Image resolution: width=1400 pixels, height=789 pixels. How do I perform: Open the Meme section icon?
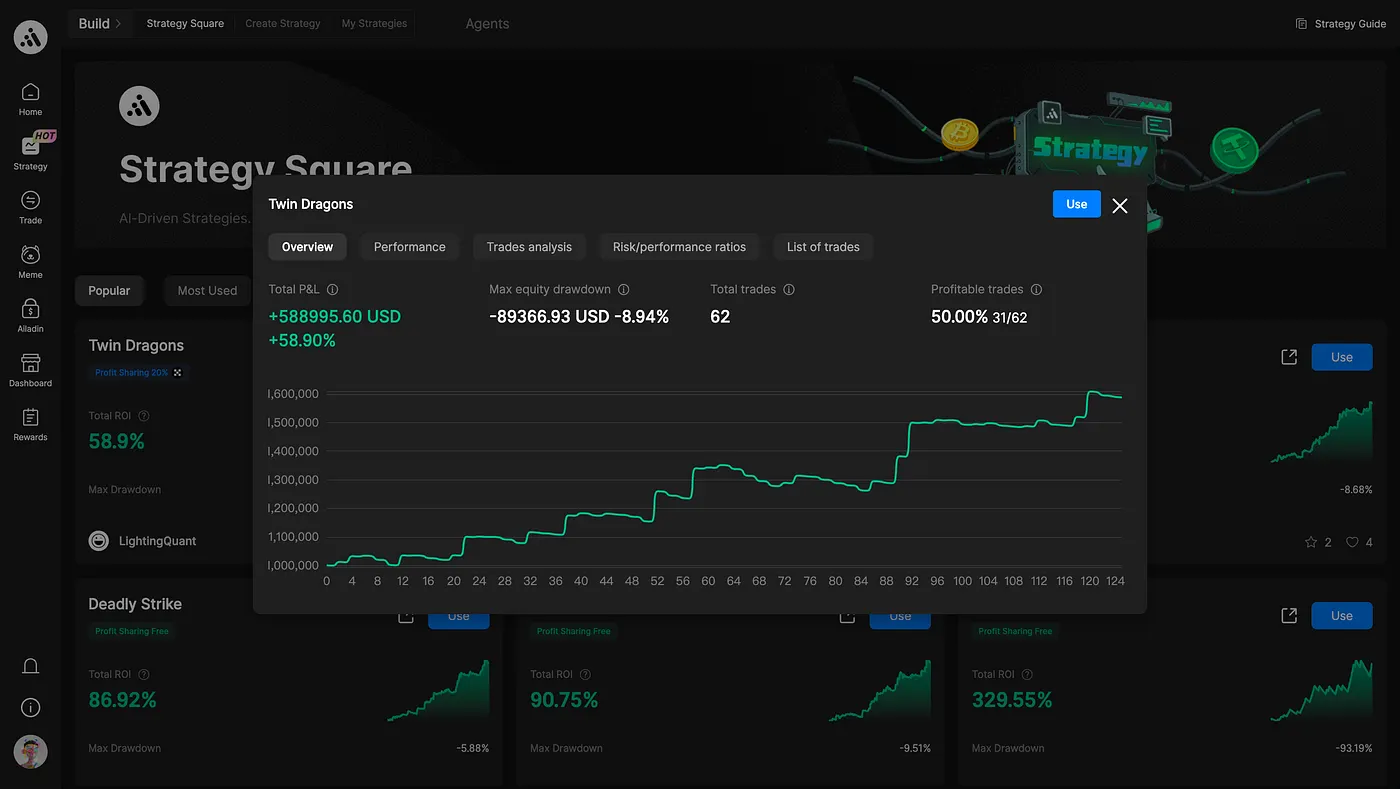coord(30,254)
